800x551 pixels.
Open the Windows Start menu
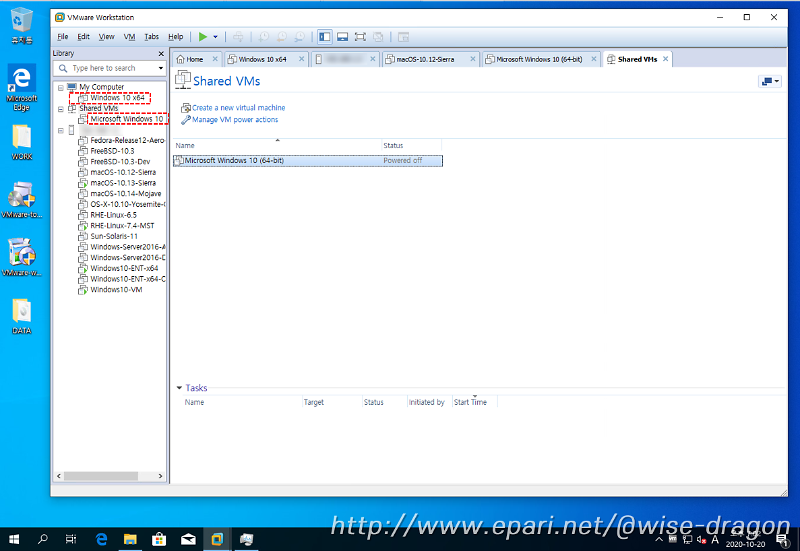coord(14,539)
